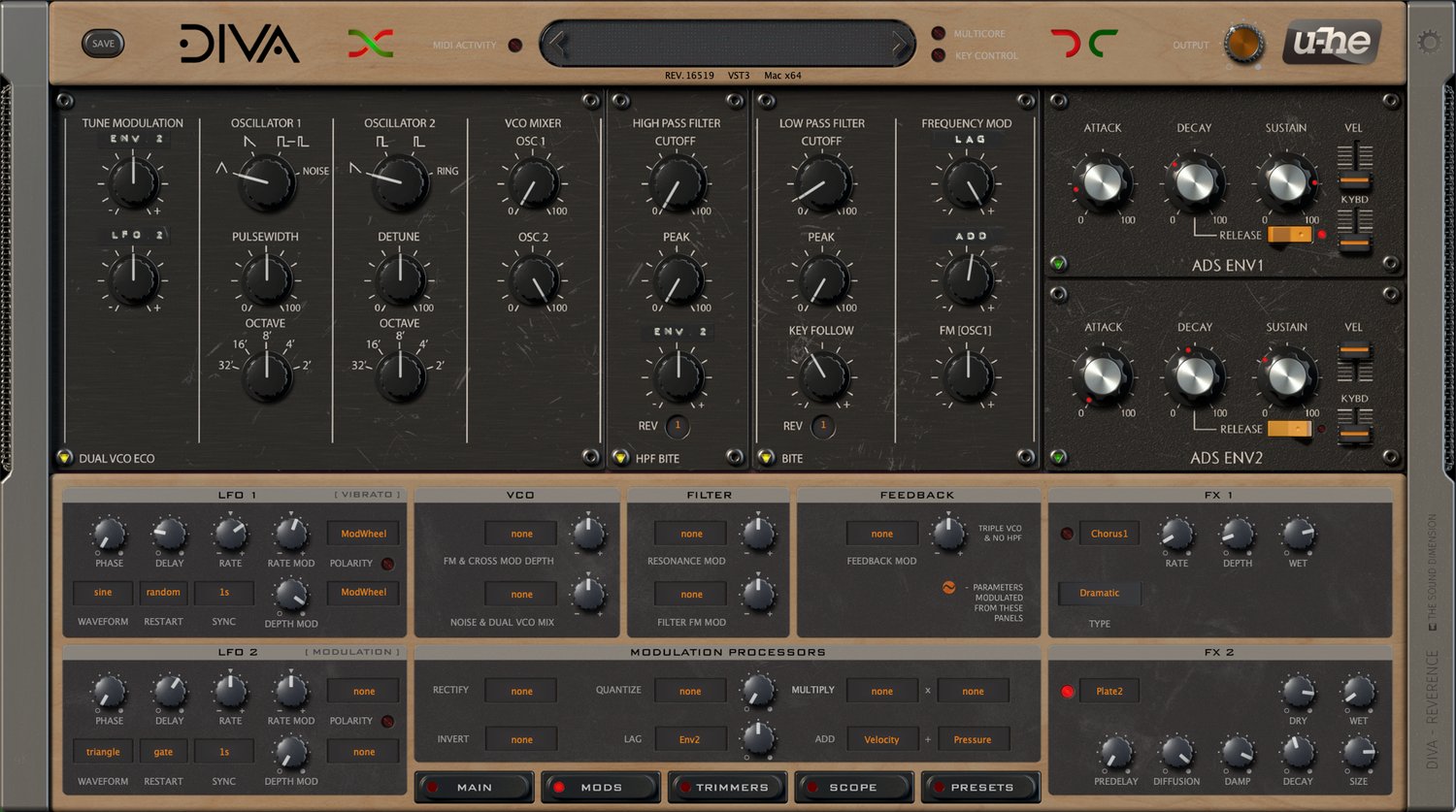Click the Oscillator 1 Pulsewidth knob

click(266, 279)
